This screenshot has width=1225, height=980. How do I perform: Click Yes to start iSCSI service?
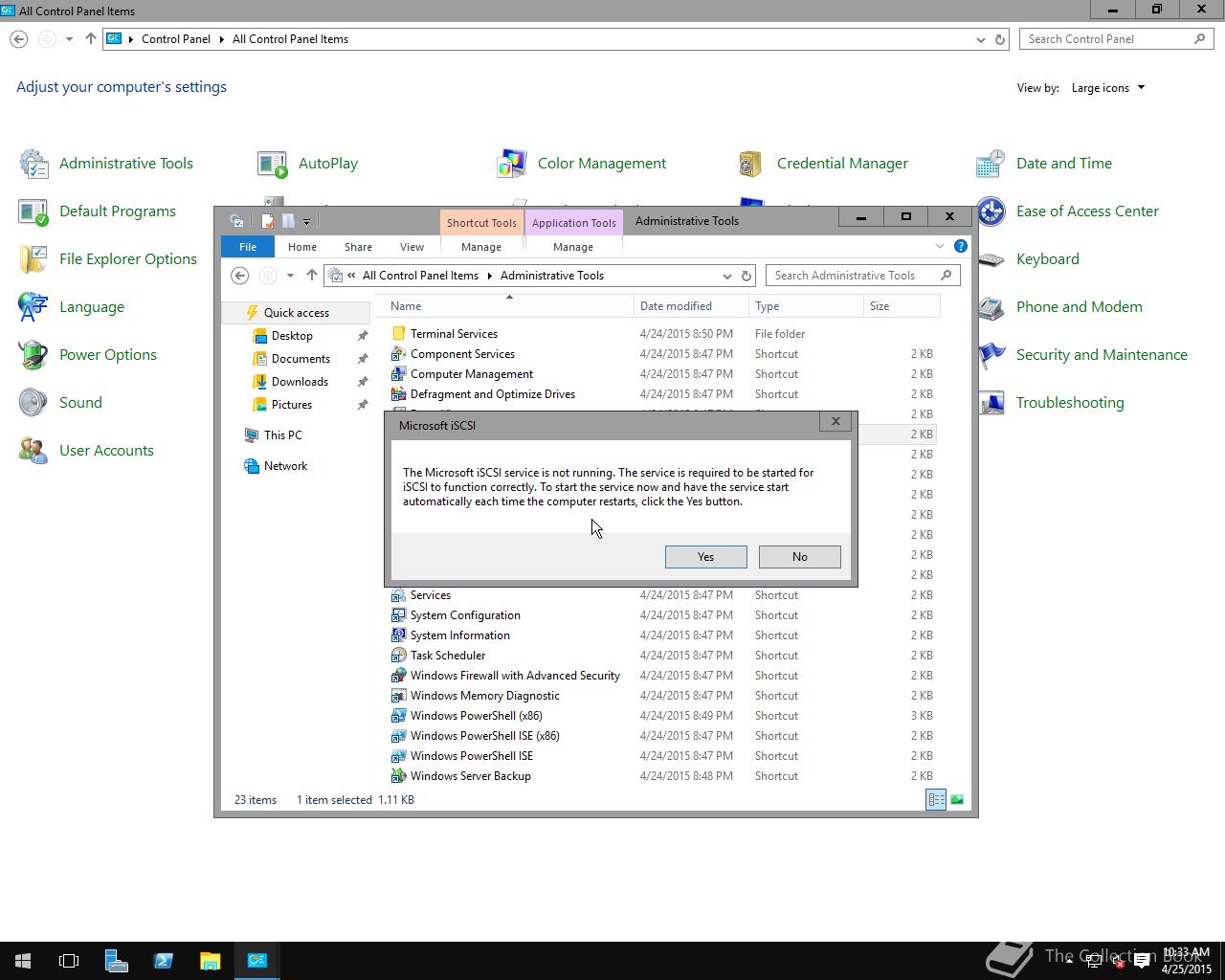tap(705, 557)
